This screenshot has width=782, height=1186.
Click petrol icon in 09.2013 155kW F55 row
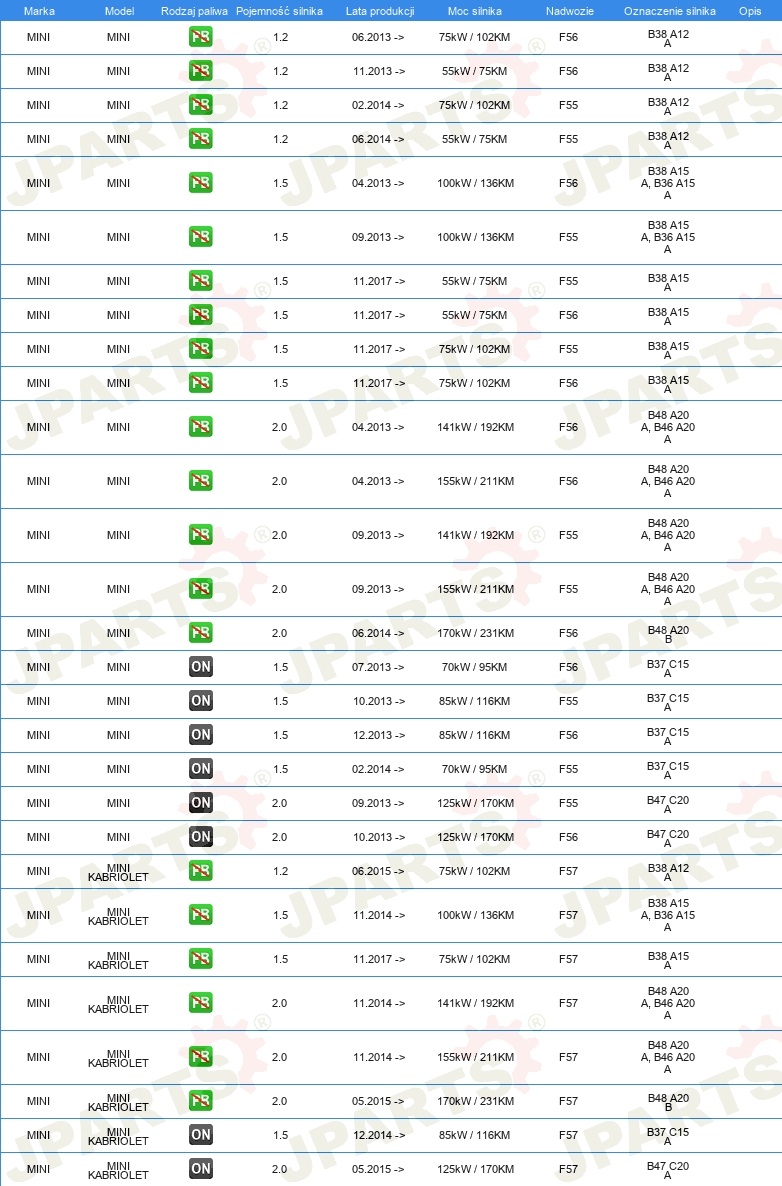(200, 588)
